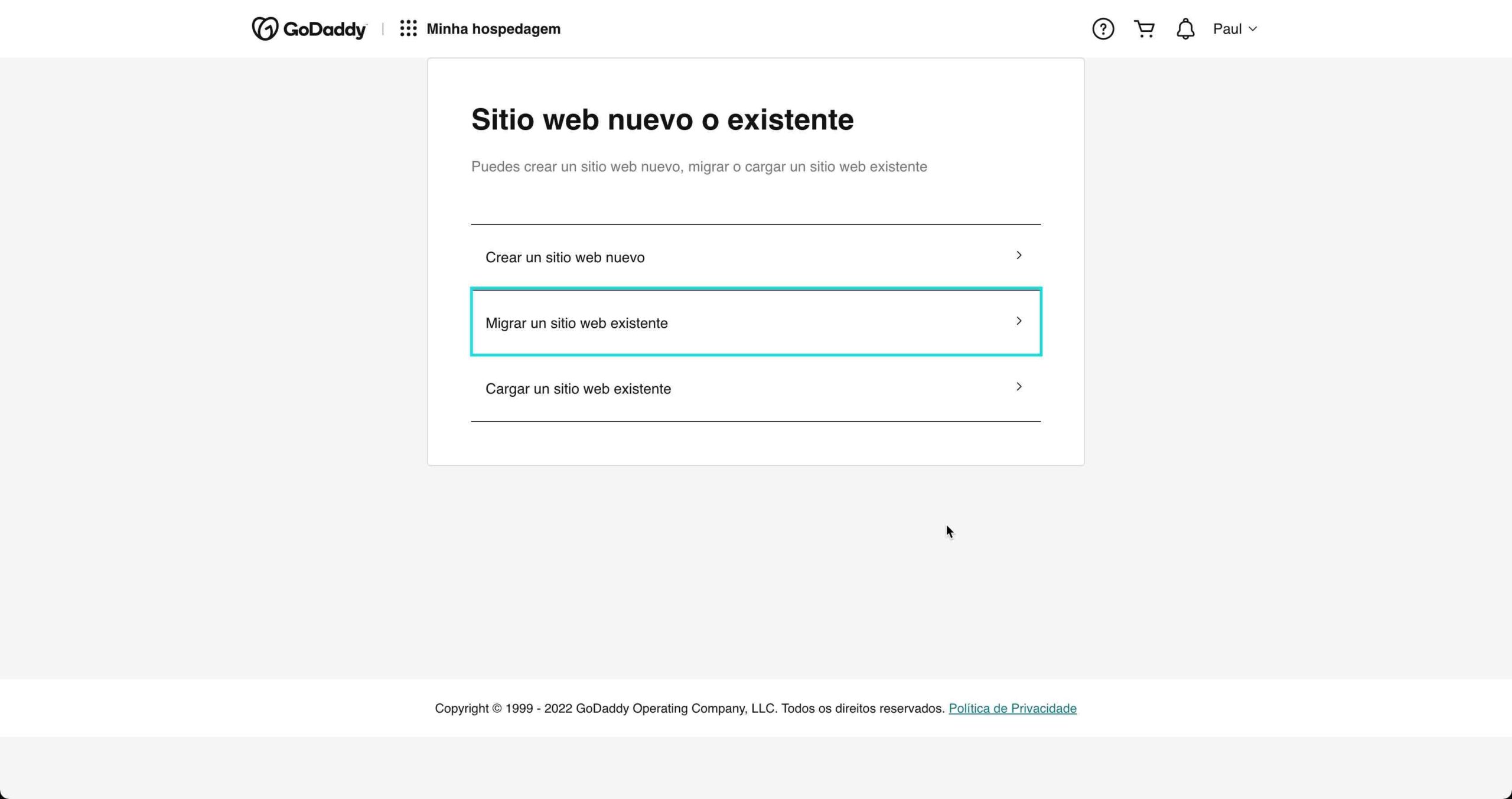This screenshot has height=799, width=1512.
Task: Click chevron on Crear un sitio web nuevo row
Action: click(x=1019, y=255)
